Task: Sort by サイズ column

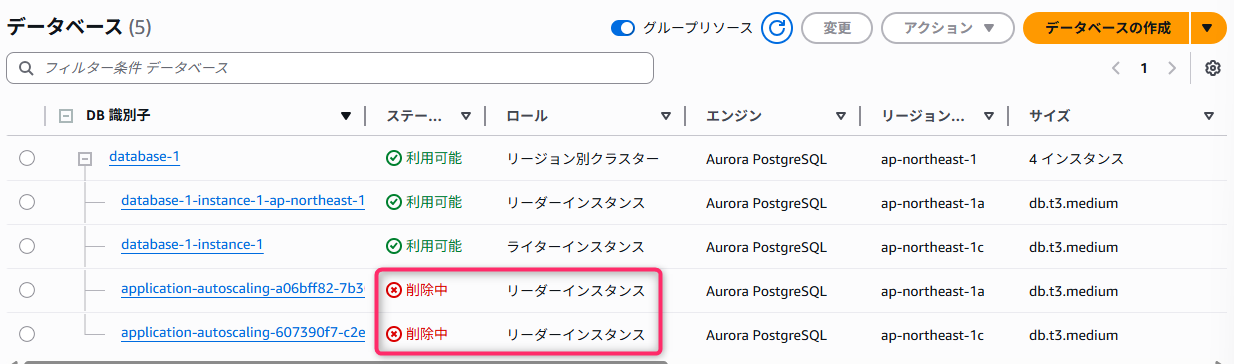Action: pos(1208,116)
